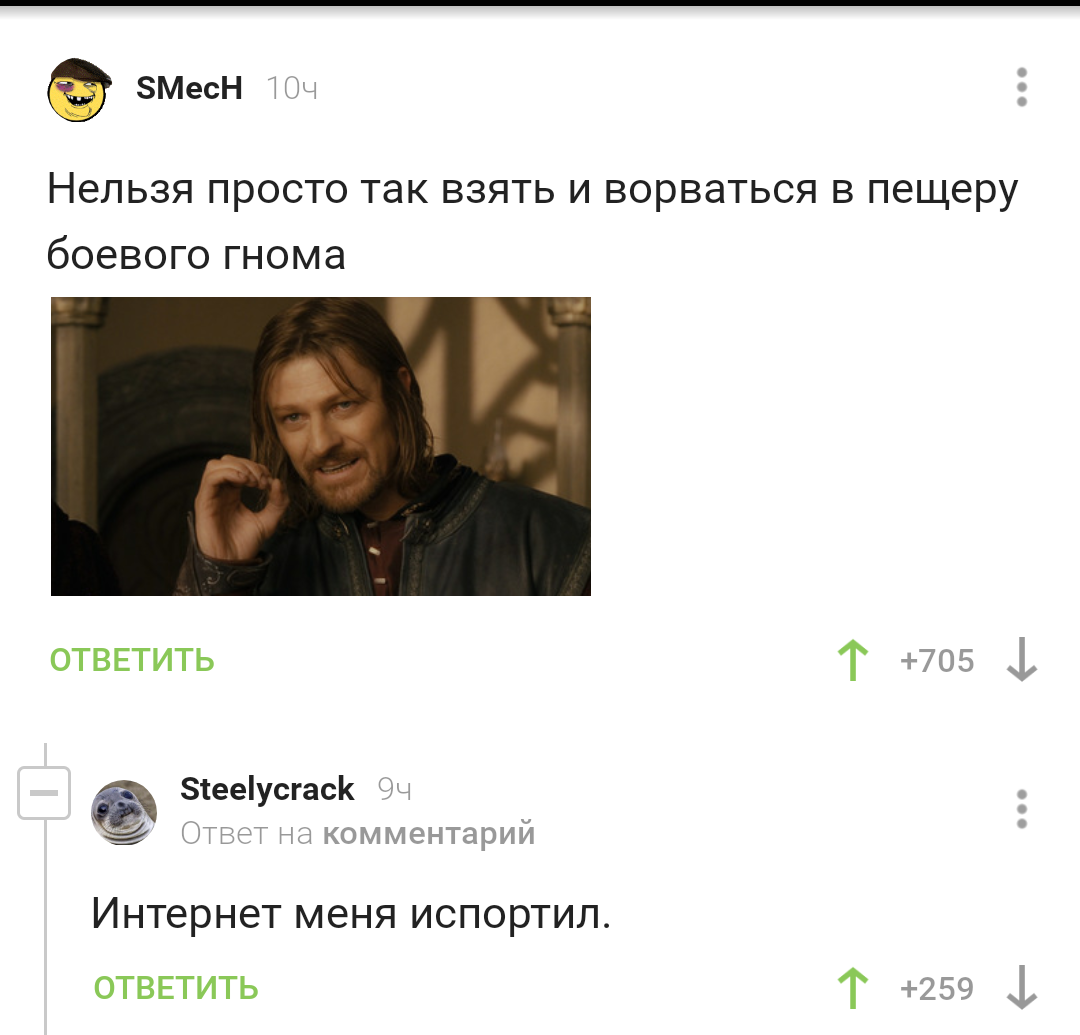Click the +259 rating score
This screenshot has height=1035, width=1080.
coord(937,989)
